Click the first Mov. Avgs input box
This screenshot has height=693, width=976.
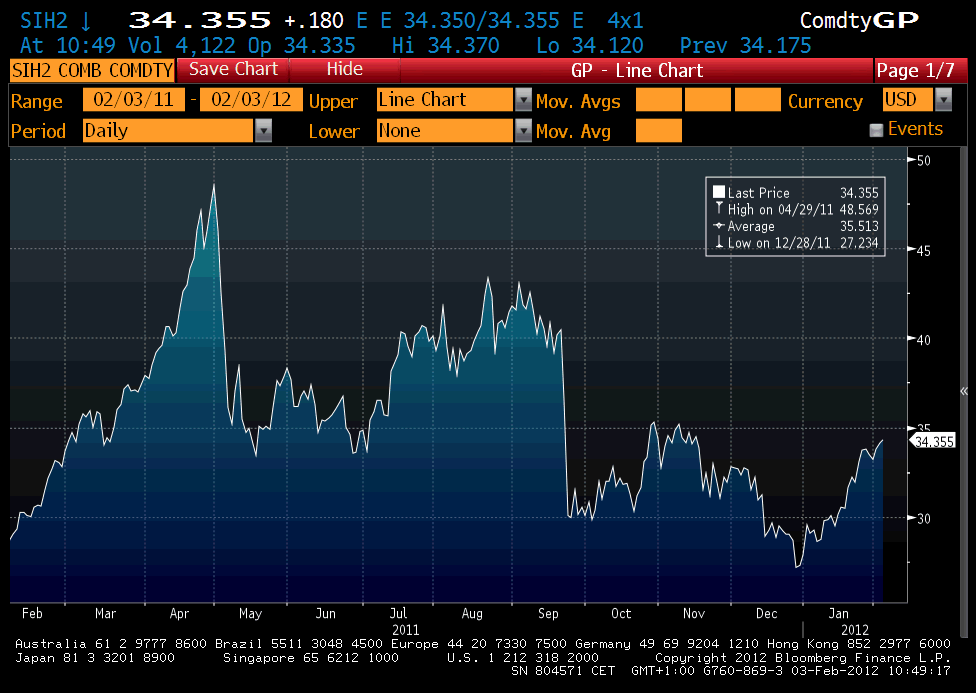pos(658,100)
